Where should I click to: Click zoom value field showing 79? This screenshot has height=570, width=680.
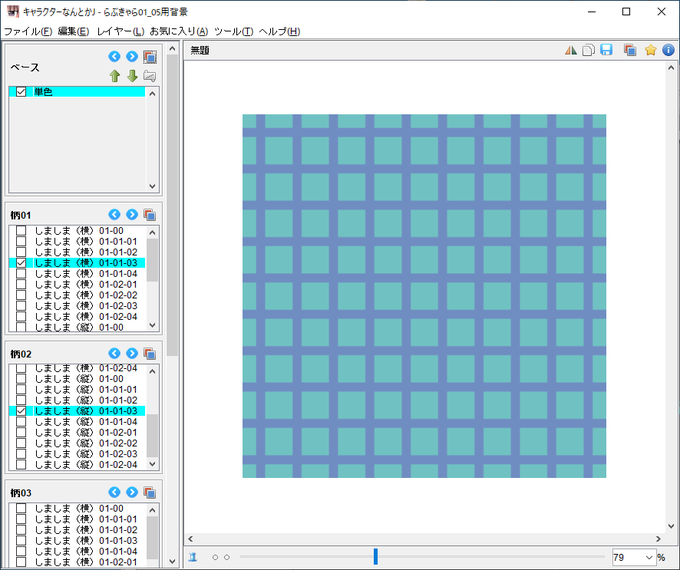click(628, 557)
